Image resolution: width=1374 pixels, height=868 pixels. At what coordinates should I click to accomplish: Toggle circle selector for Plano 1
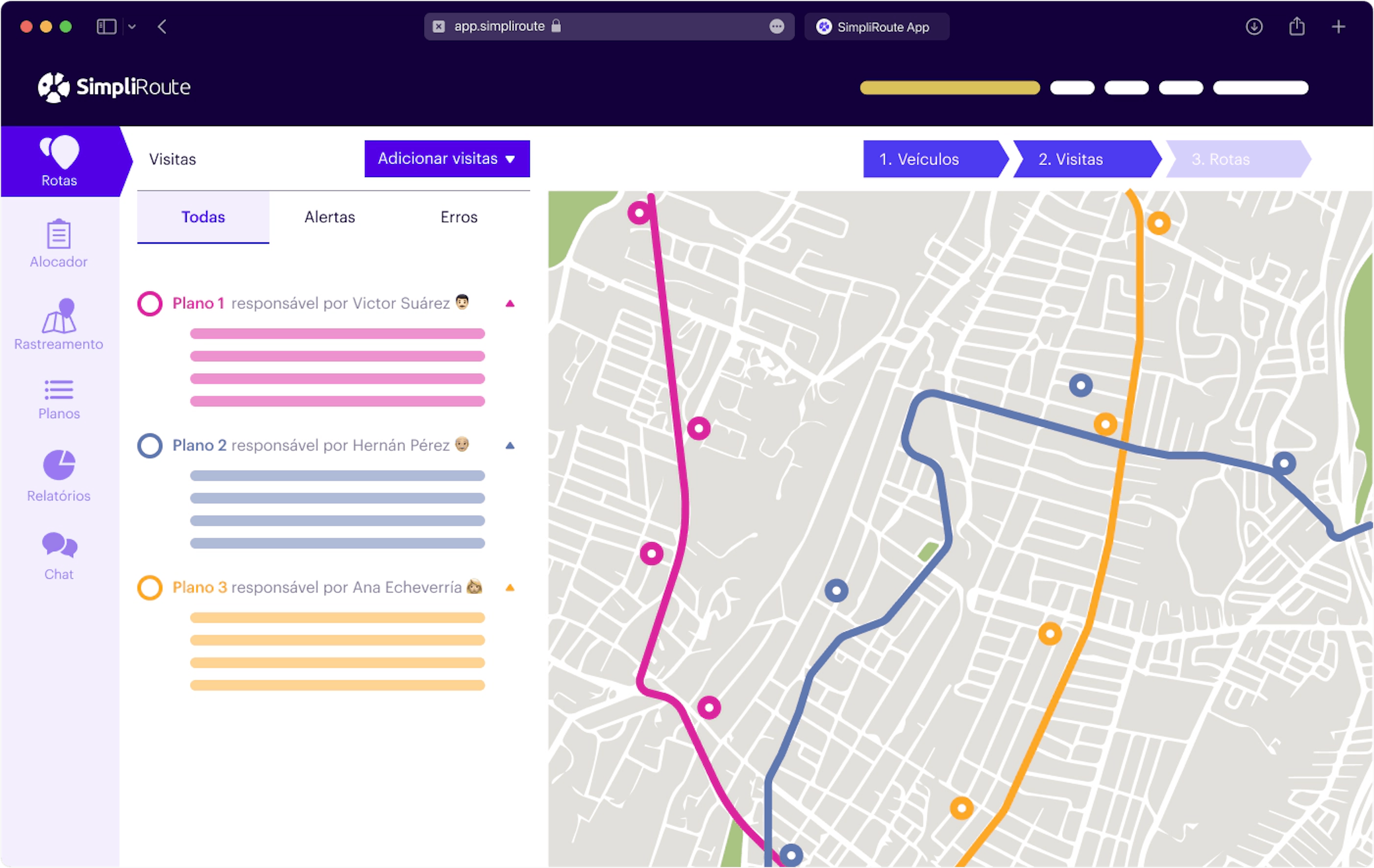pyautogui.click(x=151, y=303)
